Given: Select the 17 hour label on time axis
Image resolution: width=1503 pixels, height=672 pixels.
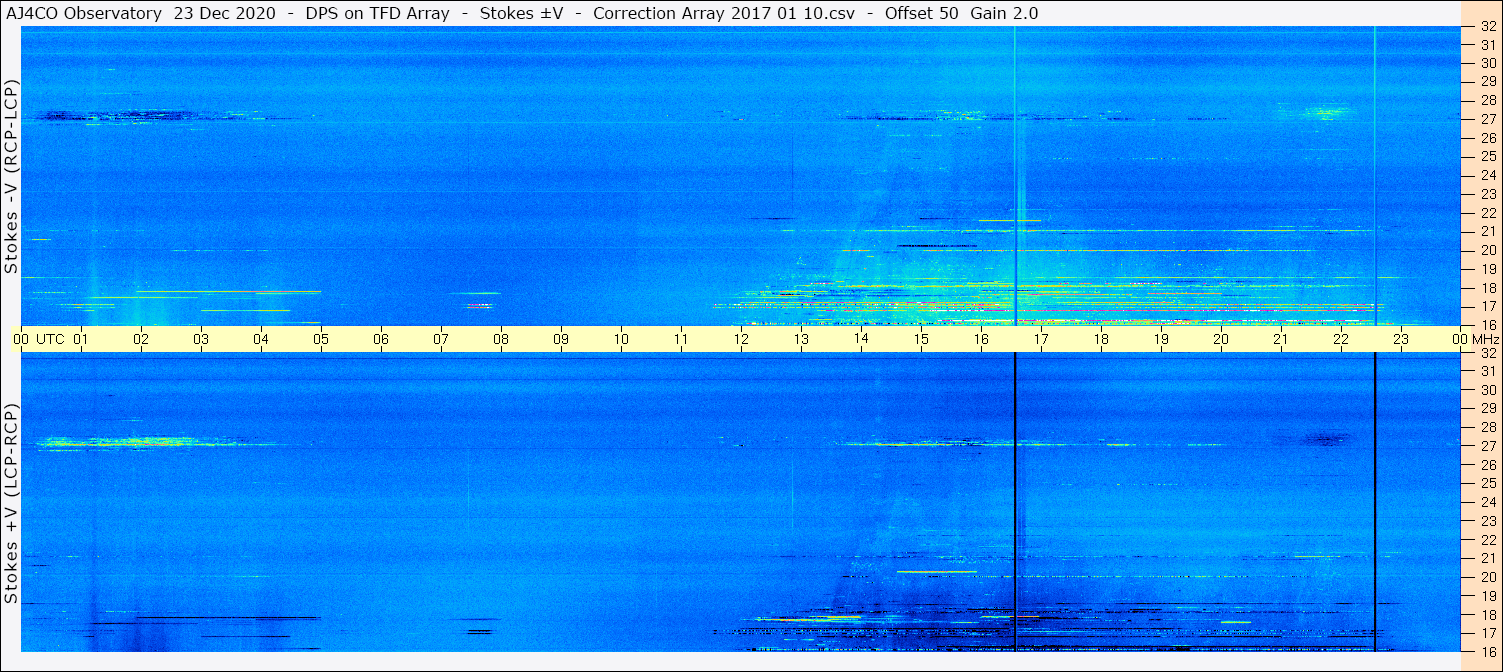Looking at the screenshot, I should point(1041,339).
